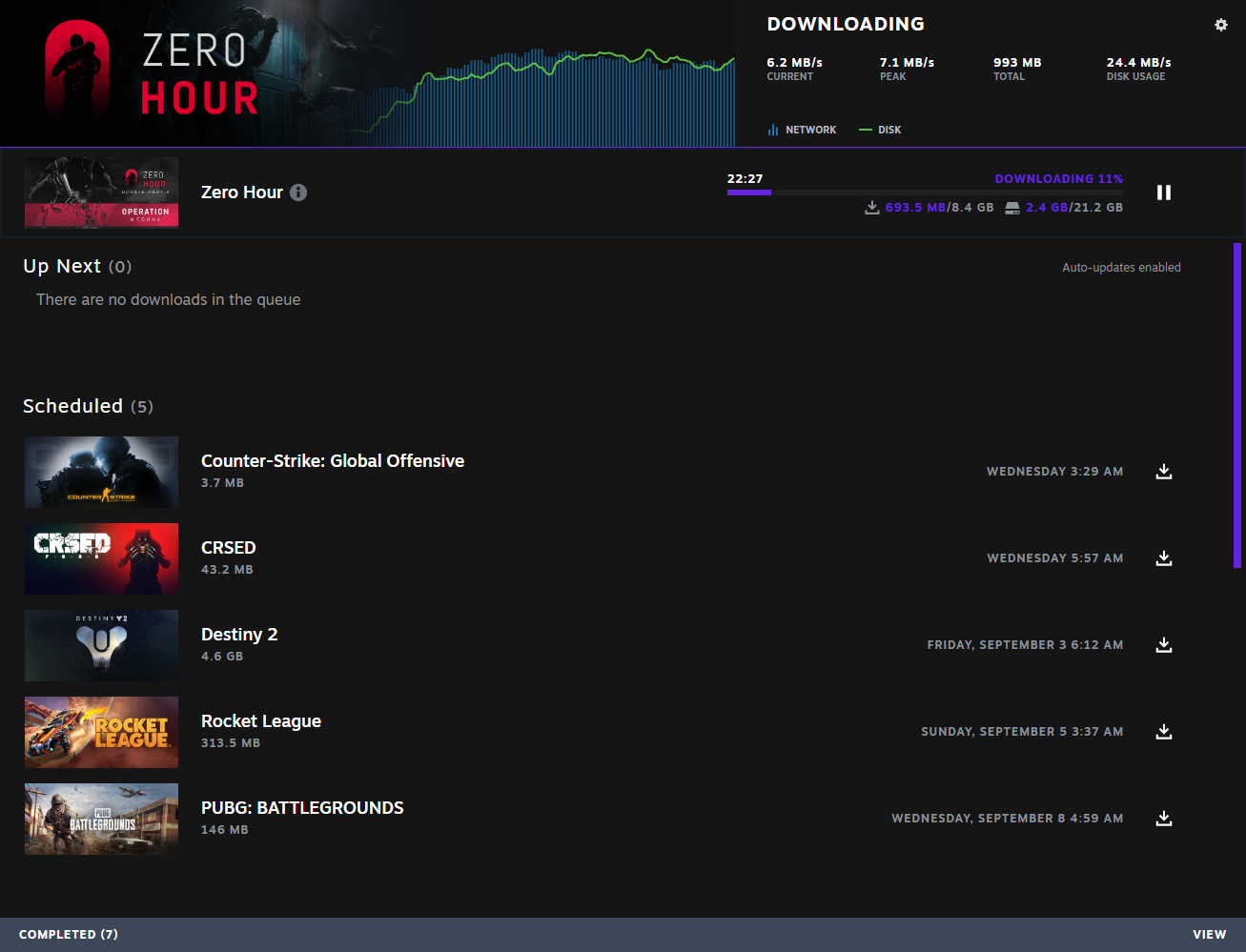Viewport: 1246px width, 952px height.
Task: Click the 2.4 GB/21.2 GB disk size
Action: pyautogui.click(x=1074, y=208)
